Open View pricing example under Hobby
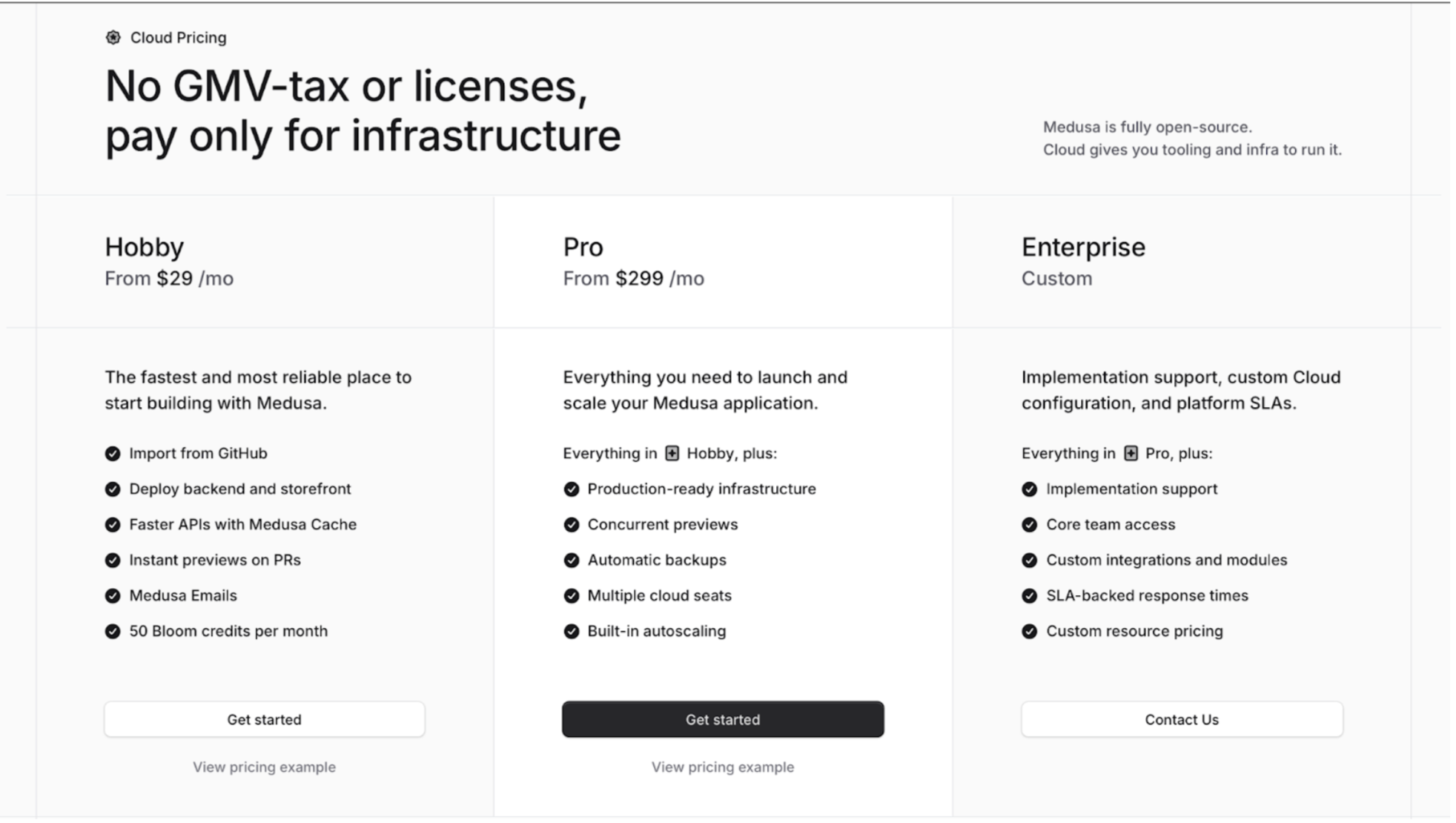This screenshot has width=1456, height=823. tap(264, 767)
